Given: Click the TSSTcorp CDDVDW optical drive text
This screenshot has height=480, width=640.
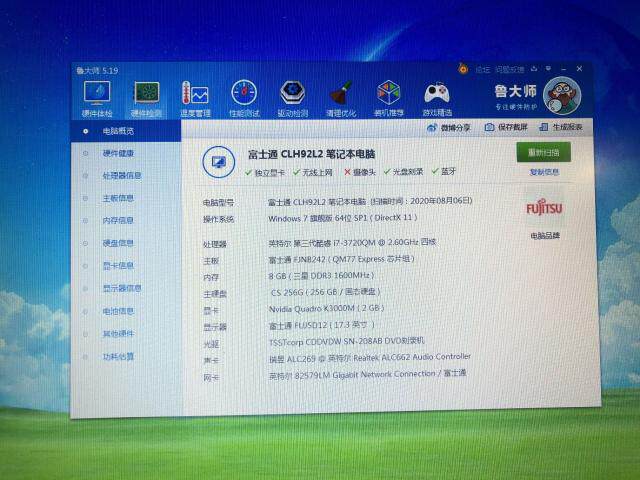Looking at the screenshot, I should [347, 341].
